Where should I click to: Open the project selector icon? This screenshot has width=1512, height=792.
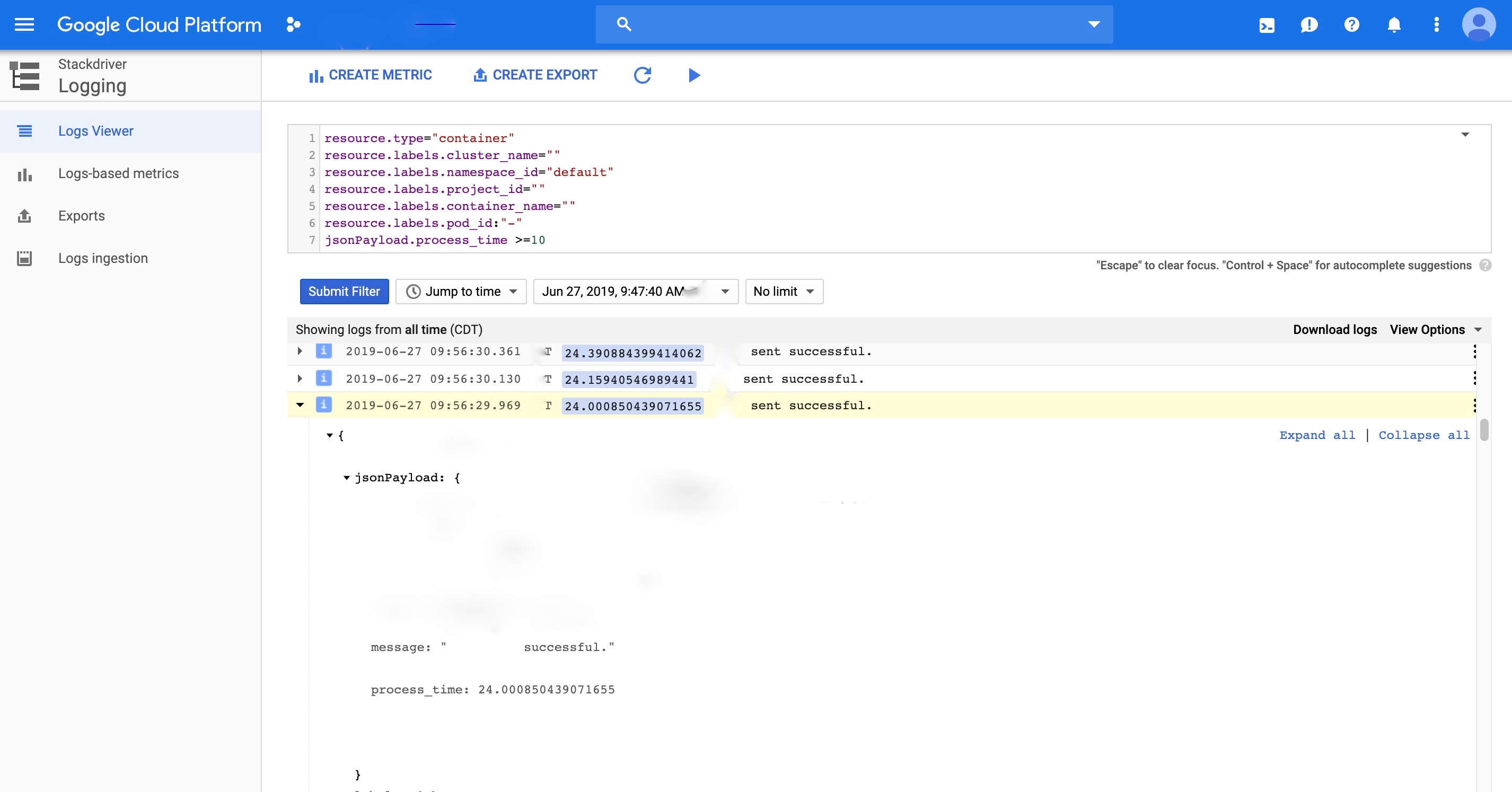click(x=293, y=25)
